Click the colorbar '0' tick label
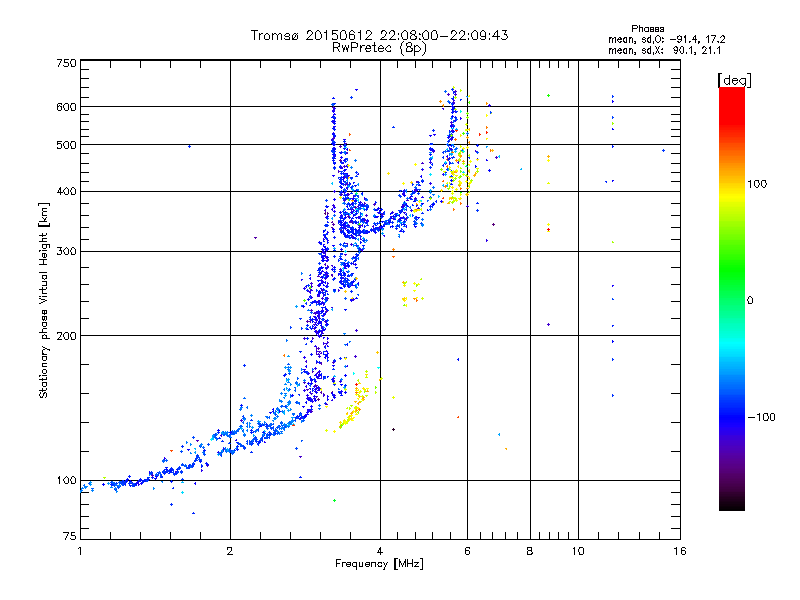This screenshot has width=800, height=600. pyautogui.click(x=750, y=301)
